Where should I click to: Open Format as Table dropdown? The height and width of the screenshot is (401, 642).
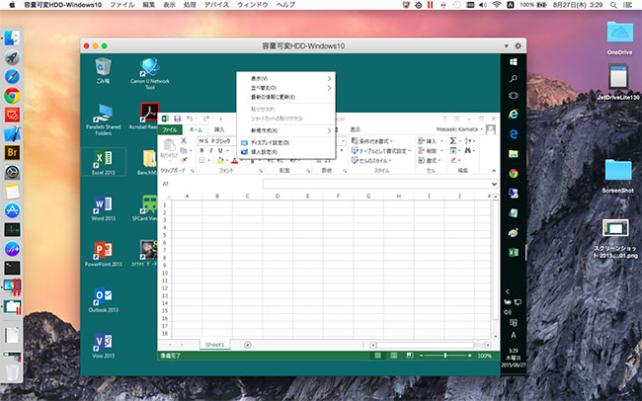click(x=381, y=151)
